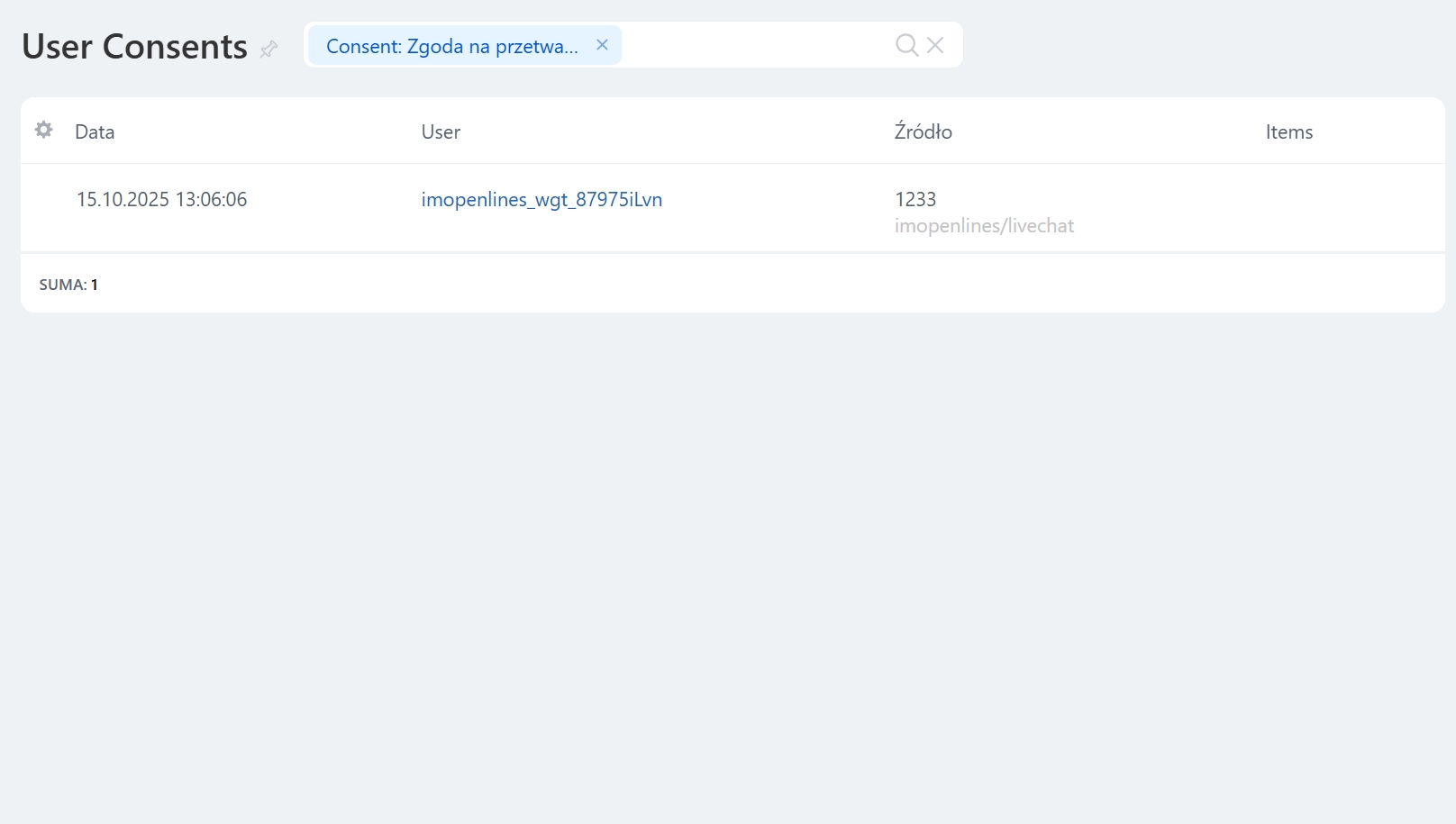Click source value 1233

click(915, 199)
